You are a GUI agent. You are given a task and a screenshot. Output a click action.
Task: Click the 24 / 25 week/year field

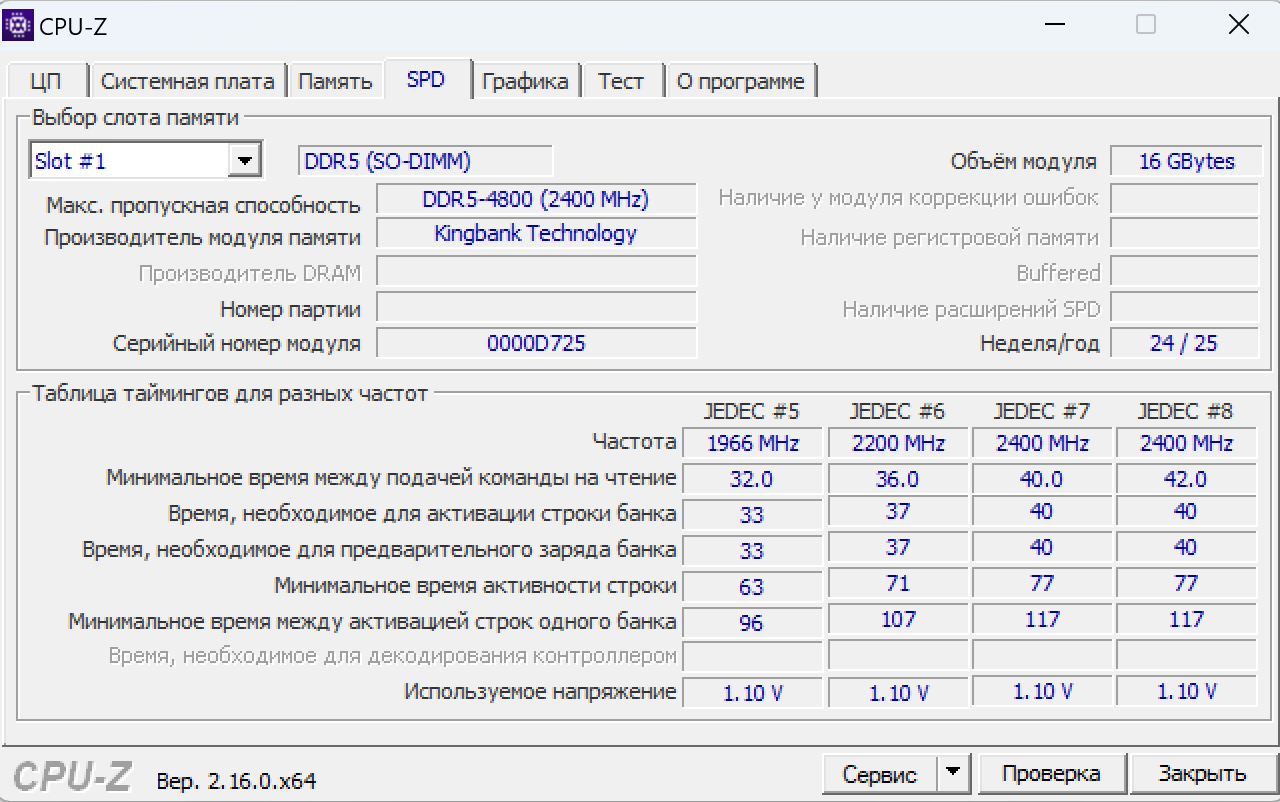tap(1185, 343)
